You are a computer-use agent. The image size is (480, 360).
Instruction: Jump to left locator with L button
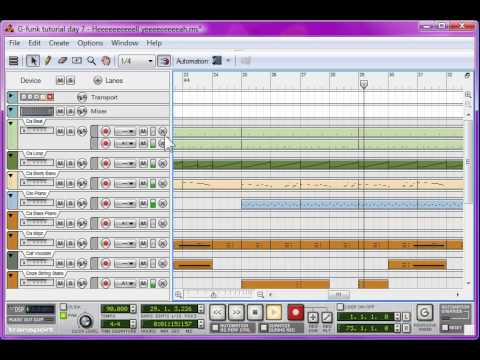[406, 317]
